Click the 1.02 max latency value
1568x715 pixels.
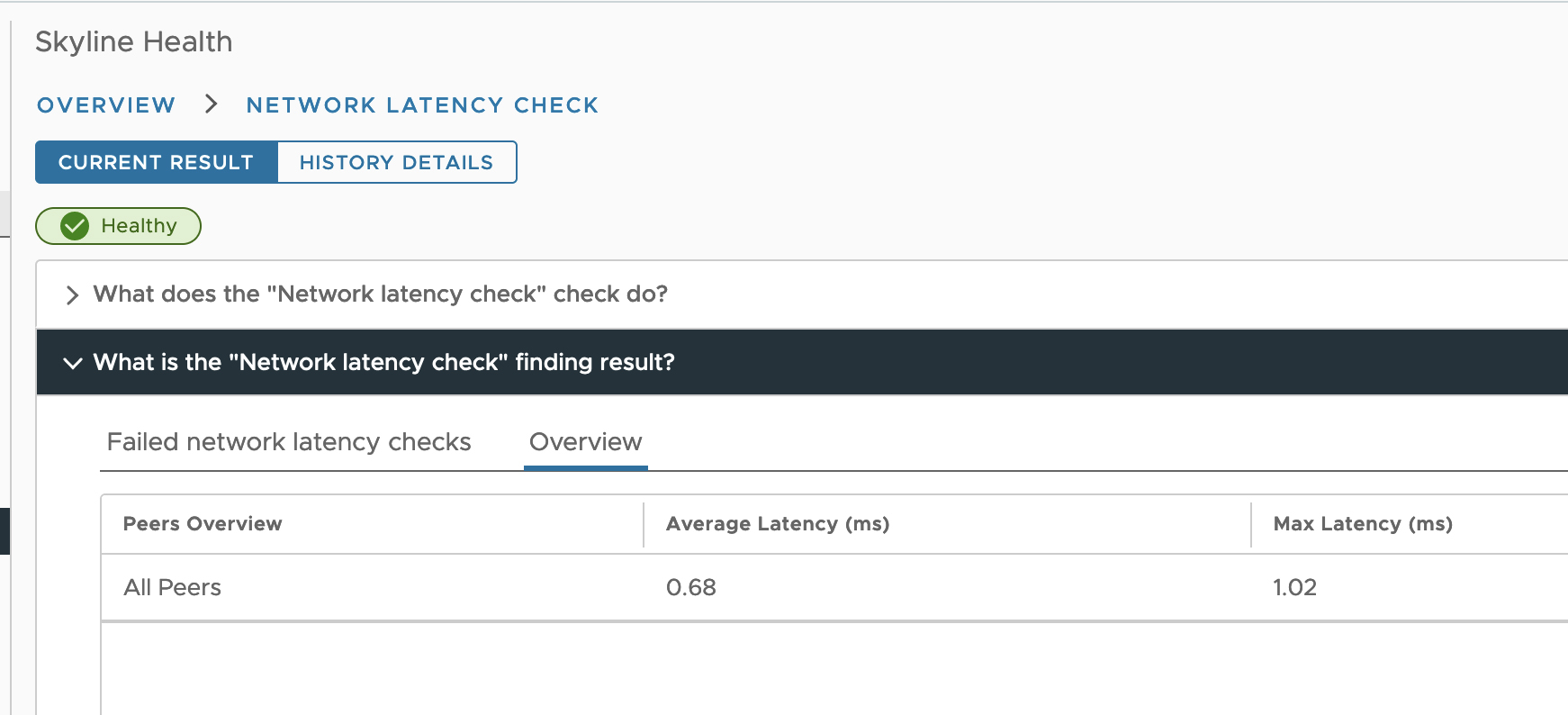pyautogui.click(x=1294, y=587)
